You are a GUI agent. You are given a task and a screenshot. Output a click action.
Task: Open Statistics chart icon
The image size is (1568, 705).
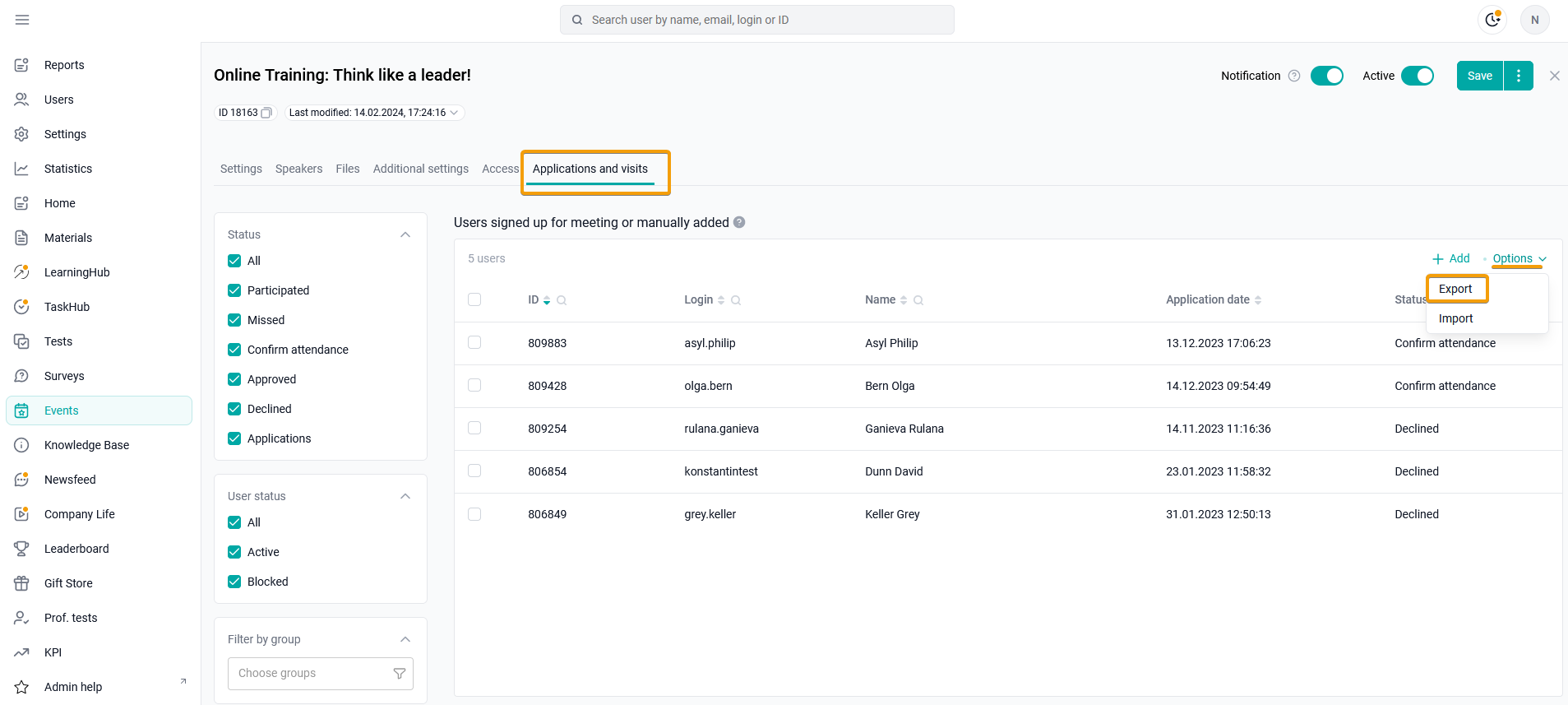(x=21, y=169)
